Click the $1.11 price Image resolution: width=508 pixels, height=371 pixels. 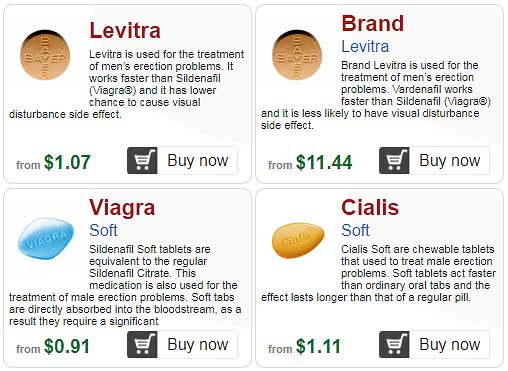[318, 346]
